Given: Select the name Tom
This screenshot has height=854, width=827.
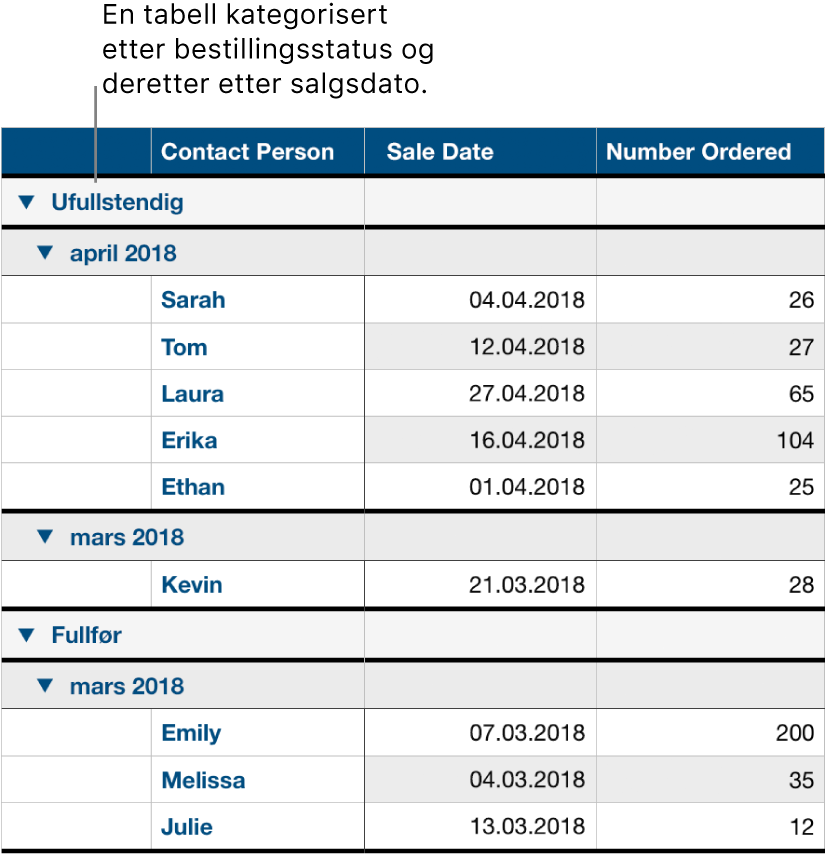Looking at the screenshot, I should 184,347.
